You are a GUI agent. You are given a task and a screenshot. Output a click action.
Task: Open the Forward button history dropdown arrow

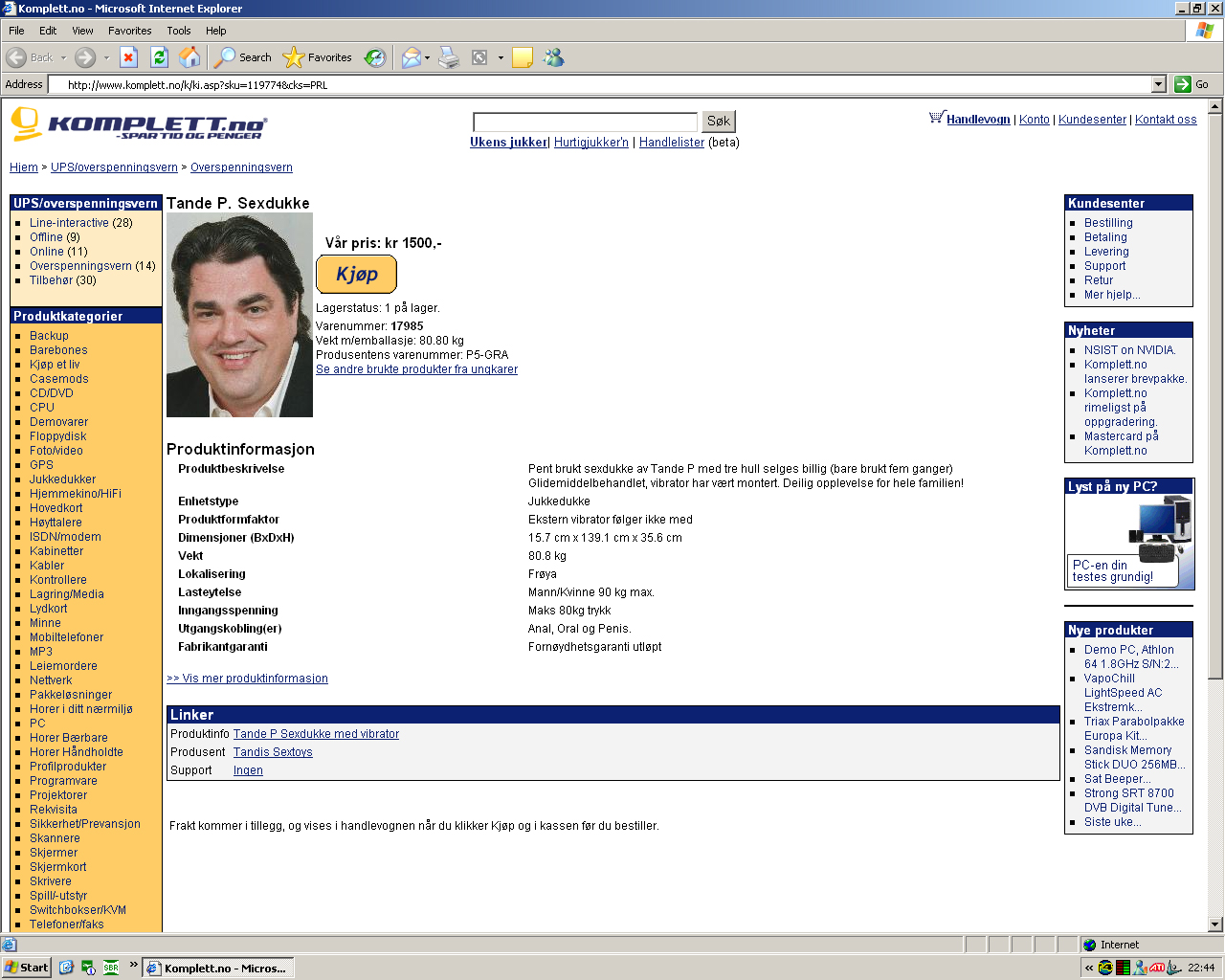pos(106,57)
